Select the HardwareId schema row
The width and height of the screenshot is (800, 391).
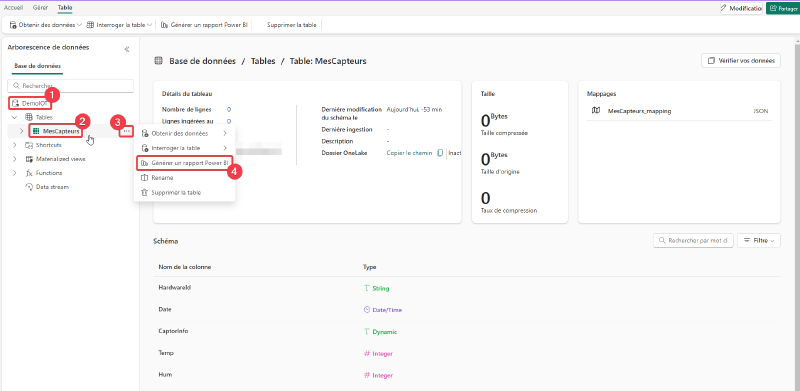click(466, 288)
